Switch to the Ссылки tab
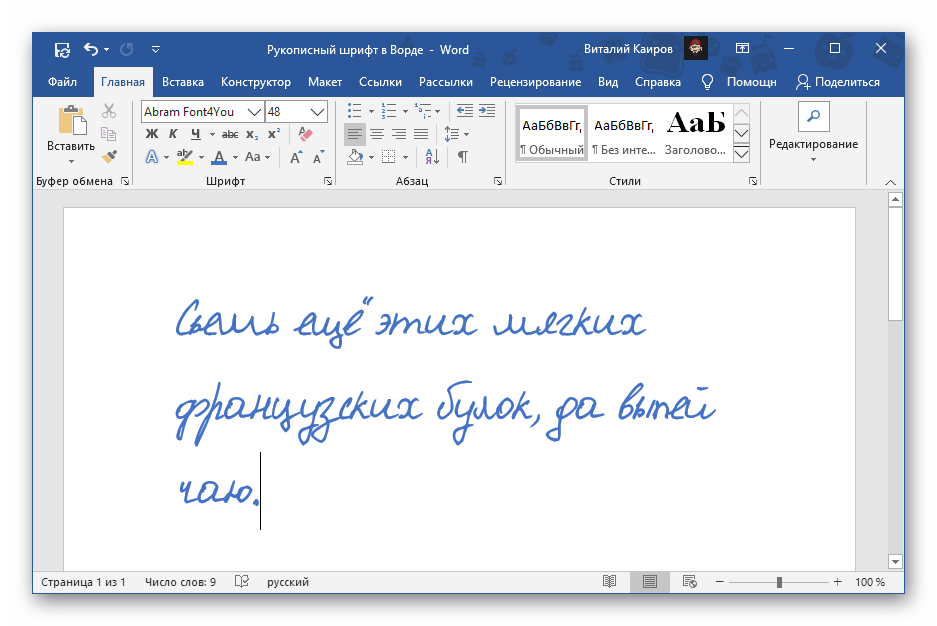937x626 pixels. coord(380,82)
